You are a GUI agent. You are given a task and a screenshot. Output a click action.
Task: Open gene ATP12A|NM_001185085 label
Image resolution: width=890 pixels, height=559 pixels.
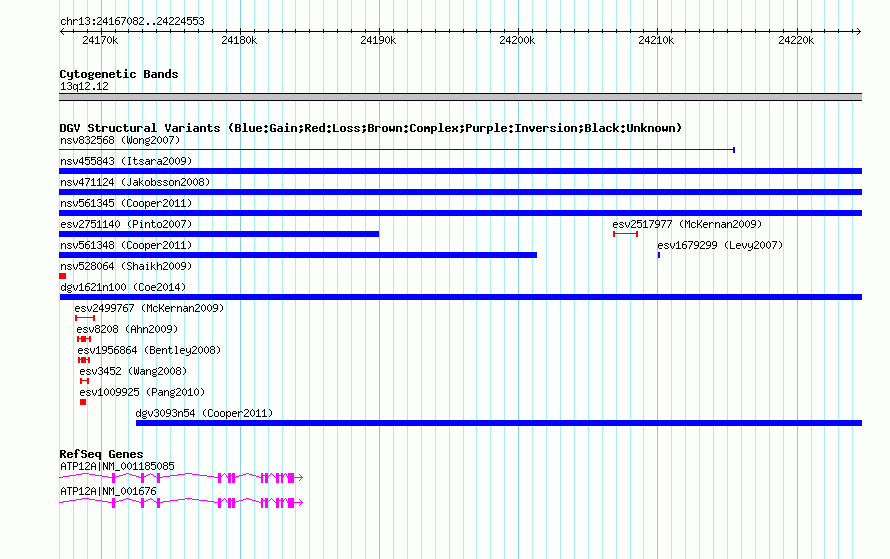coord(117,466)
